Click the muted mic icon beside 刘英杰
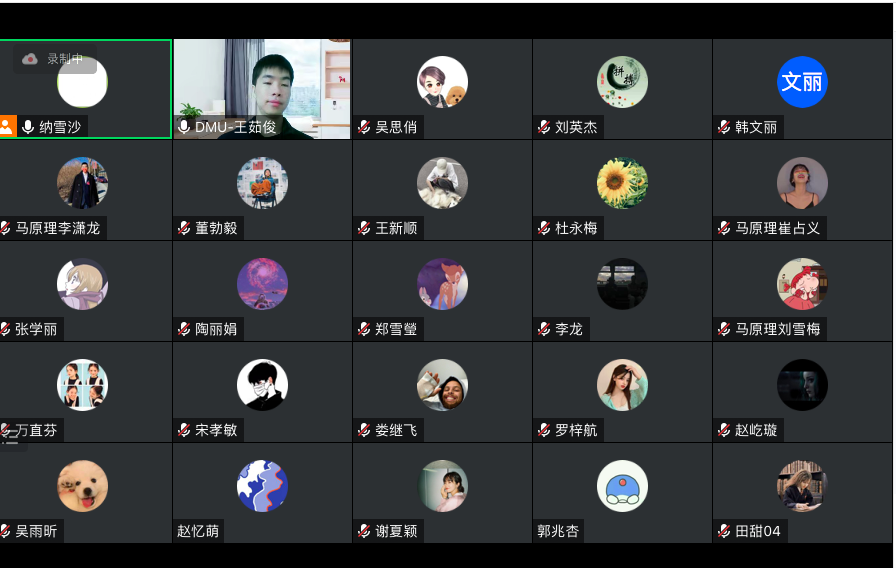Image resolution: width=896 pixels, height=568 pixels. point(544,127)
